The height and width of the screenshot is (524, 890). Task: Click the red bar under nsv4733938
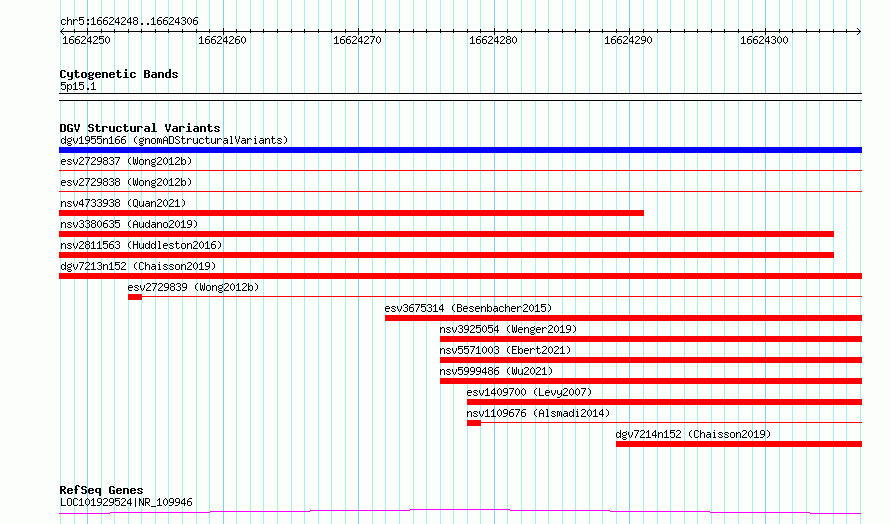pos(351,213)
